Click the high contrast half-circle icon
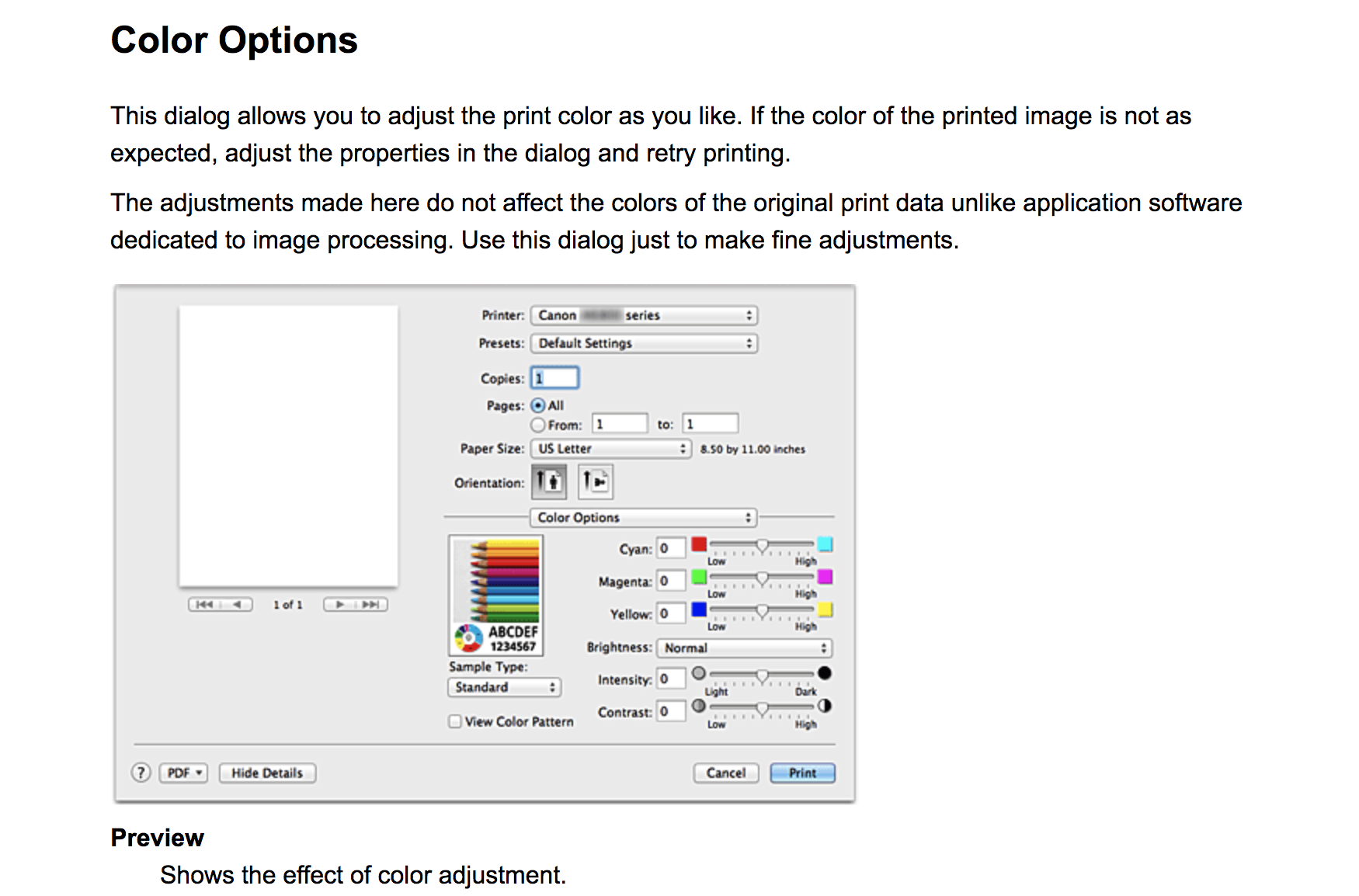The image size is (1359, 896). pyautogui.click(x=825, y=706)
